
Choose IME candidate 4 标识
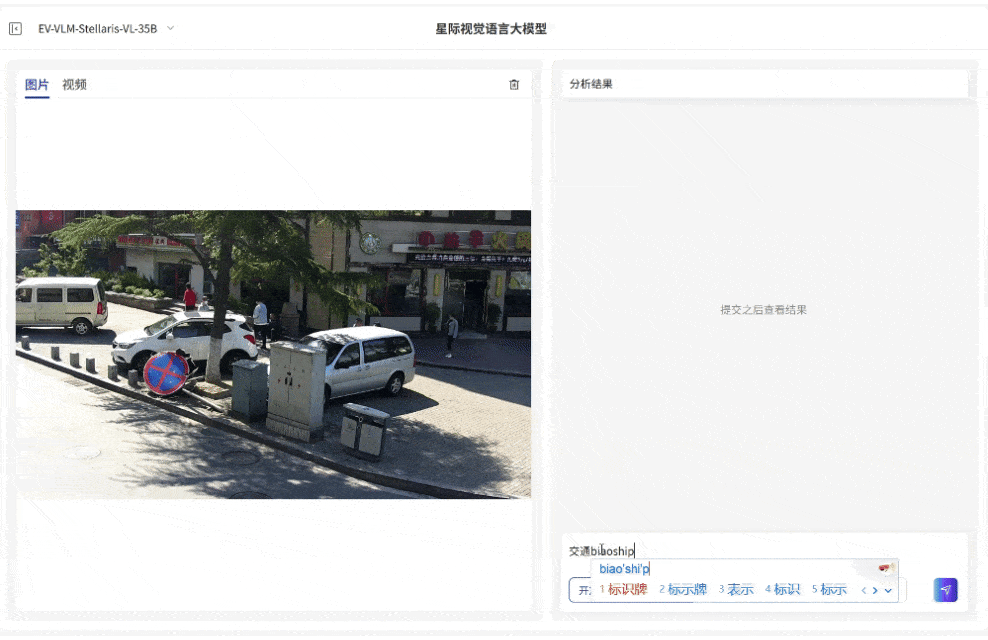pyautogui.click(x=783, y=590)
